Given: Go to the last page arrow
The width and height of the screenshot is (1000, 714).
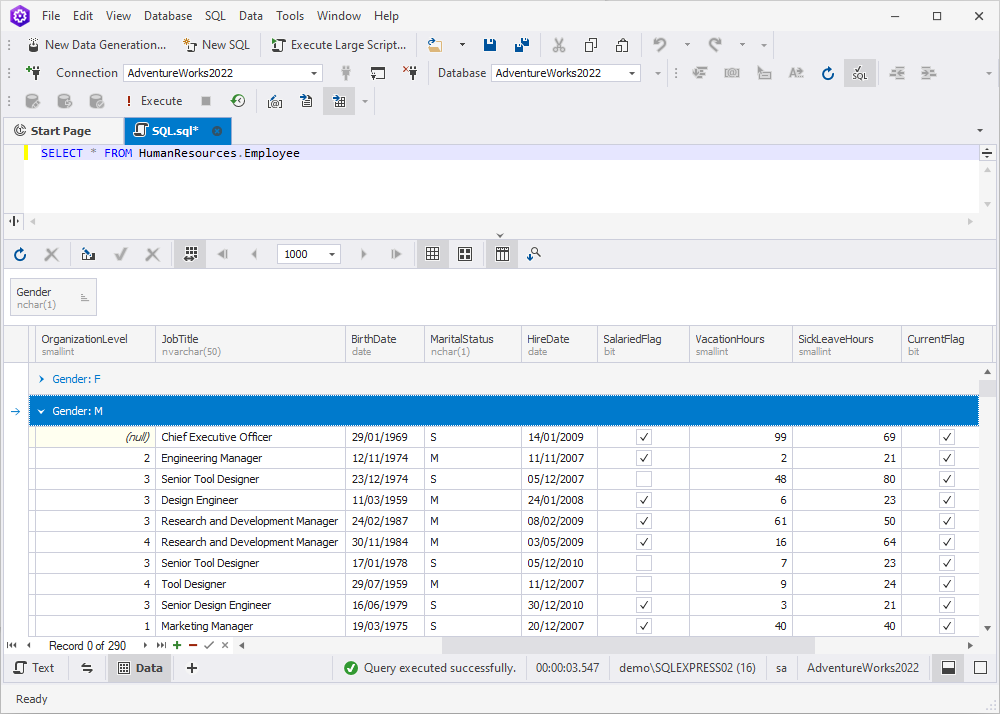Looking at the screenshot, I should click(x=396, y=254).
